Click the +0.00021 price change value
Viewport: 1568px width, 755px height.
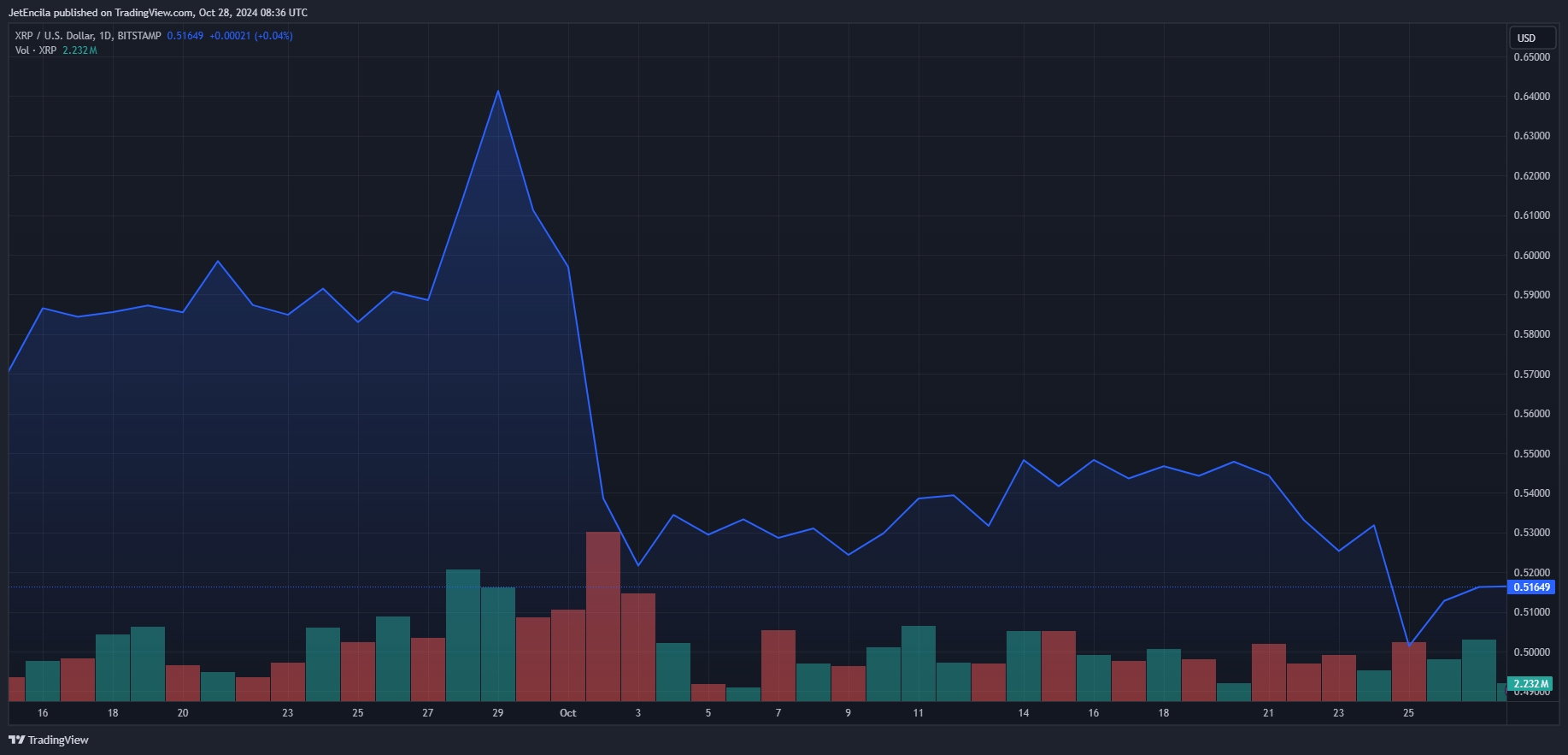coord(230,36)
